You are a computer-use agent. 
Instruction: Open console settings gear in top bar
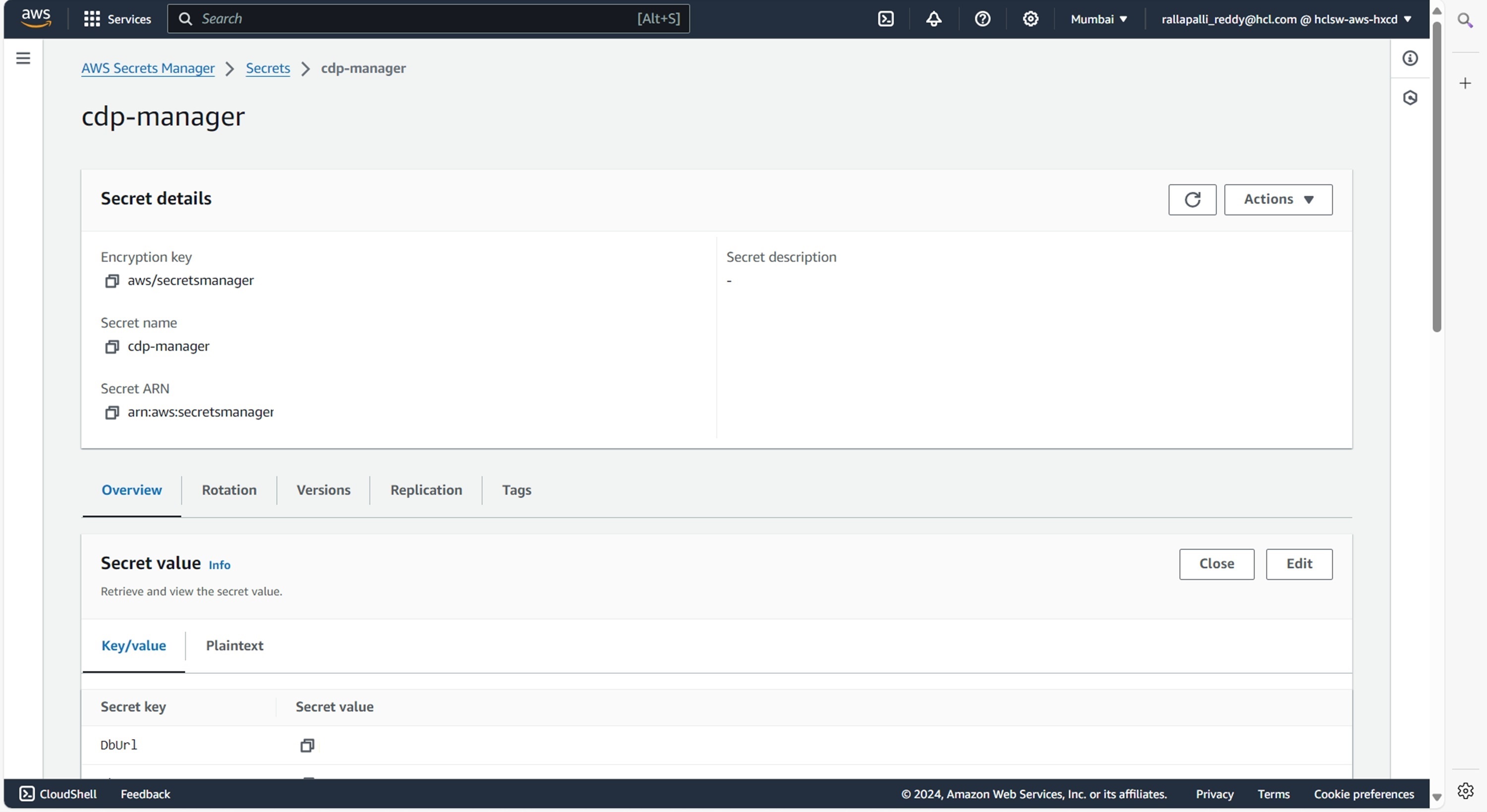pos(1030,19)
